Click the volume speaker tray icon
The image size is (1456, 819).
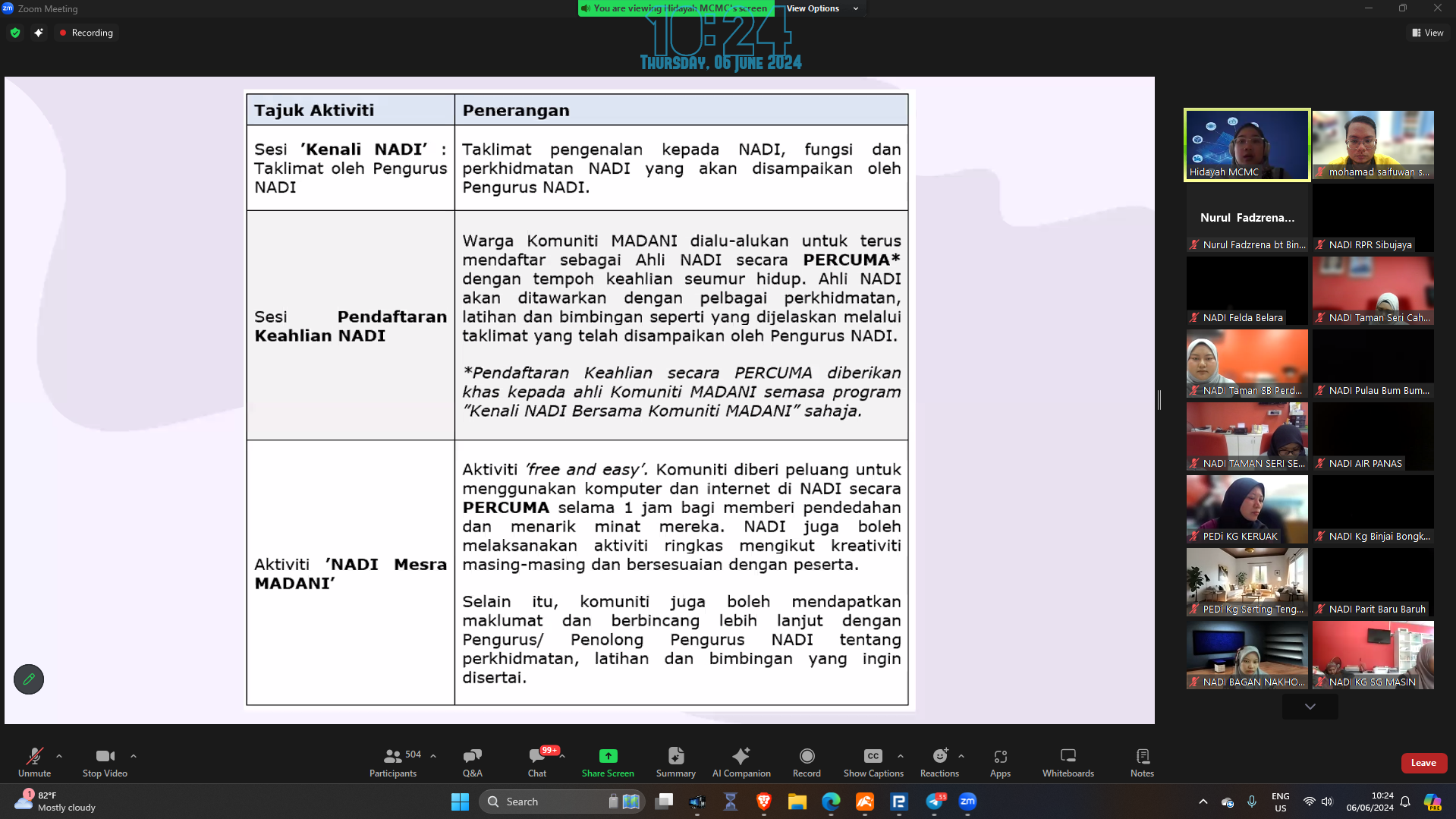click(x=1326, y=802)
